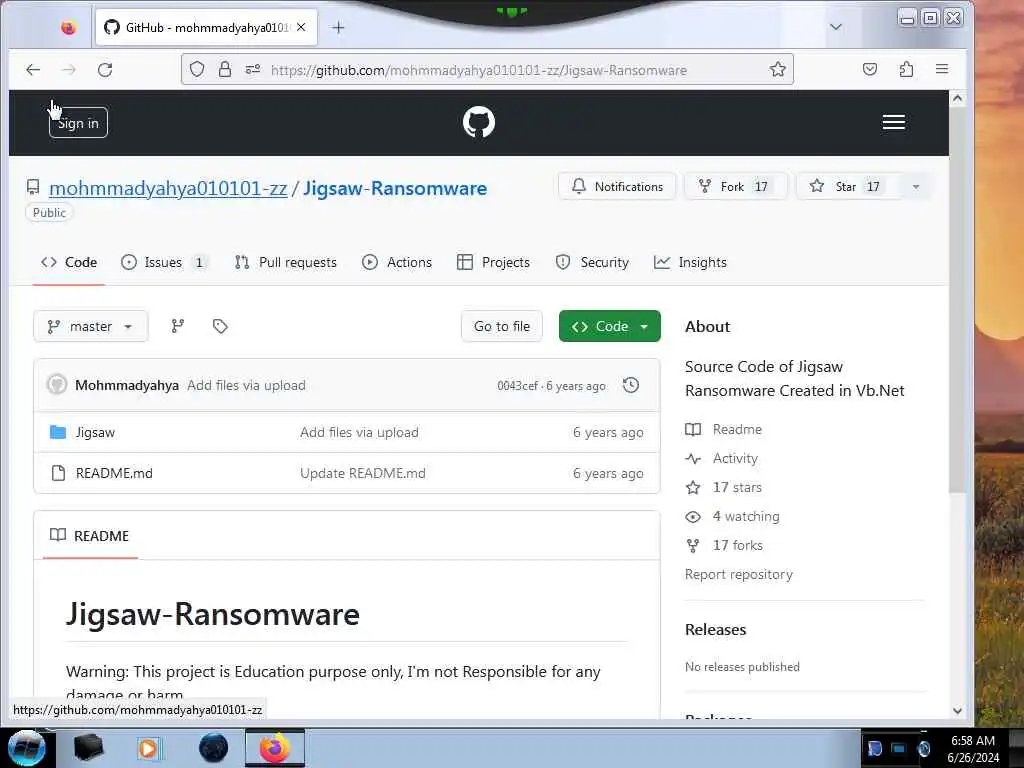
Task: View branches icon next to master
Action: coord(178,326)
